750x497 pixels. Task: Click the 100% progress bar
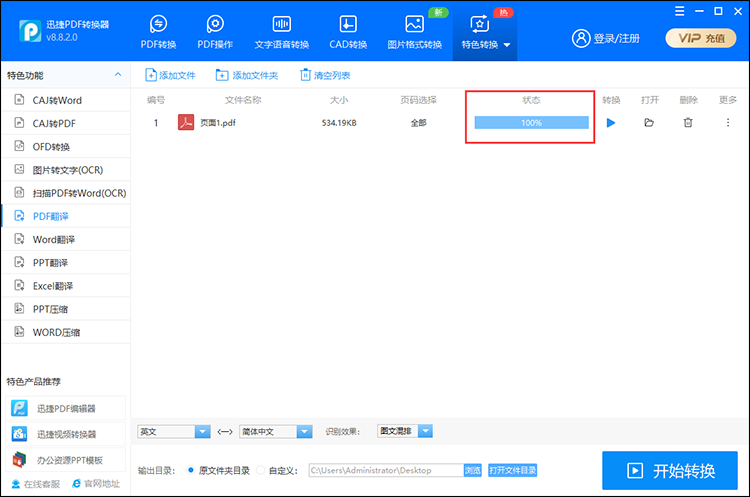[531, 122]
